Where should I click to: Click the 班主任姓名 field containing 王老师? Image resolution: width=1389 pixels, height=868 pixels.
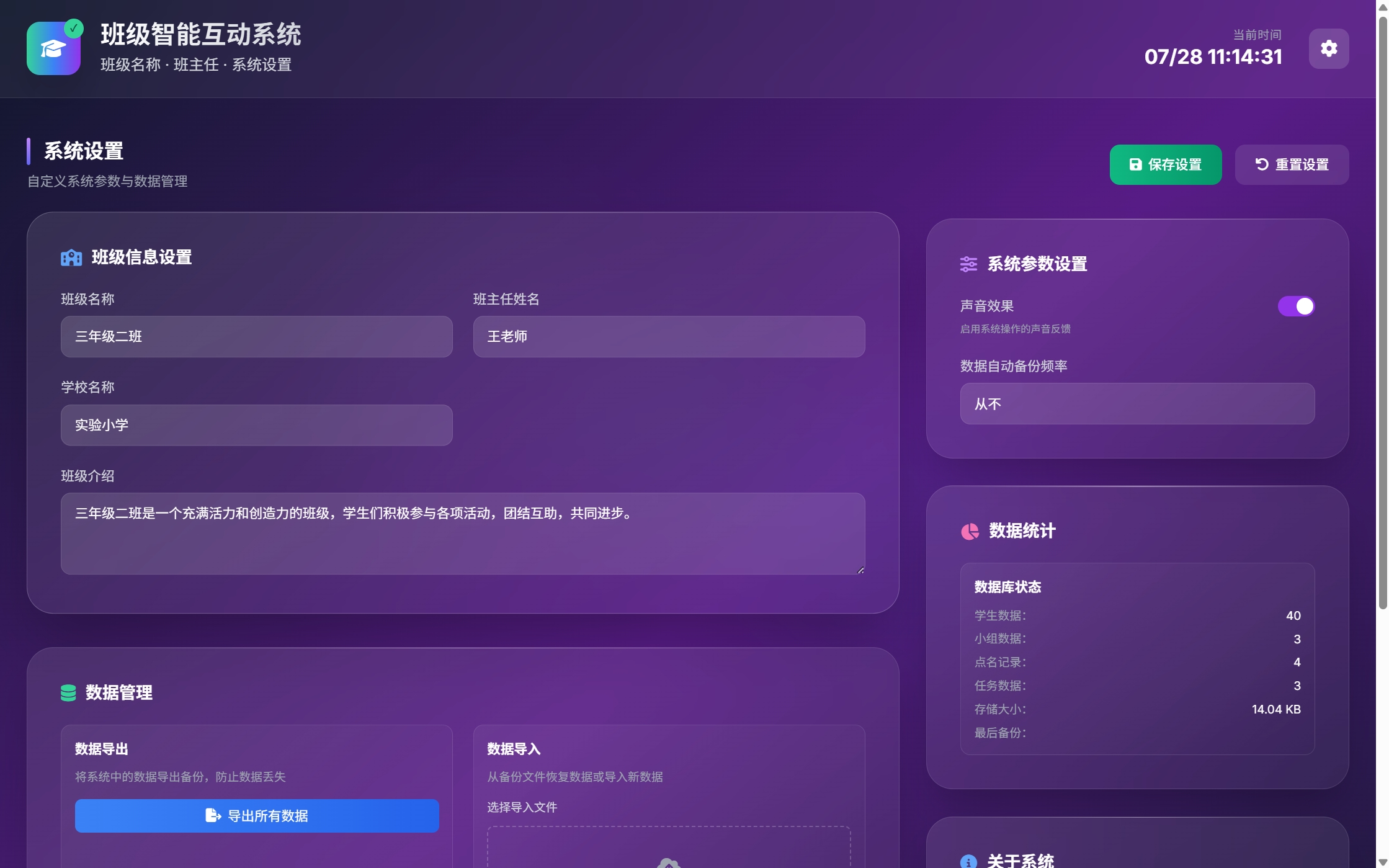(x=669, y=337)
